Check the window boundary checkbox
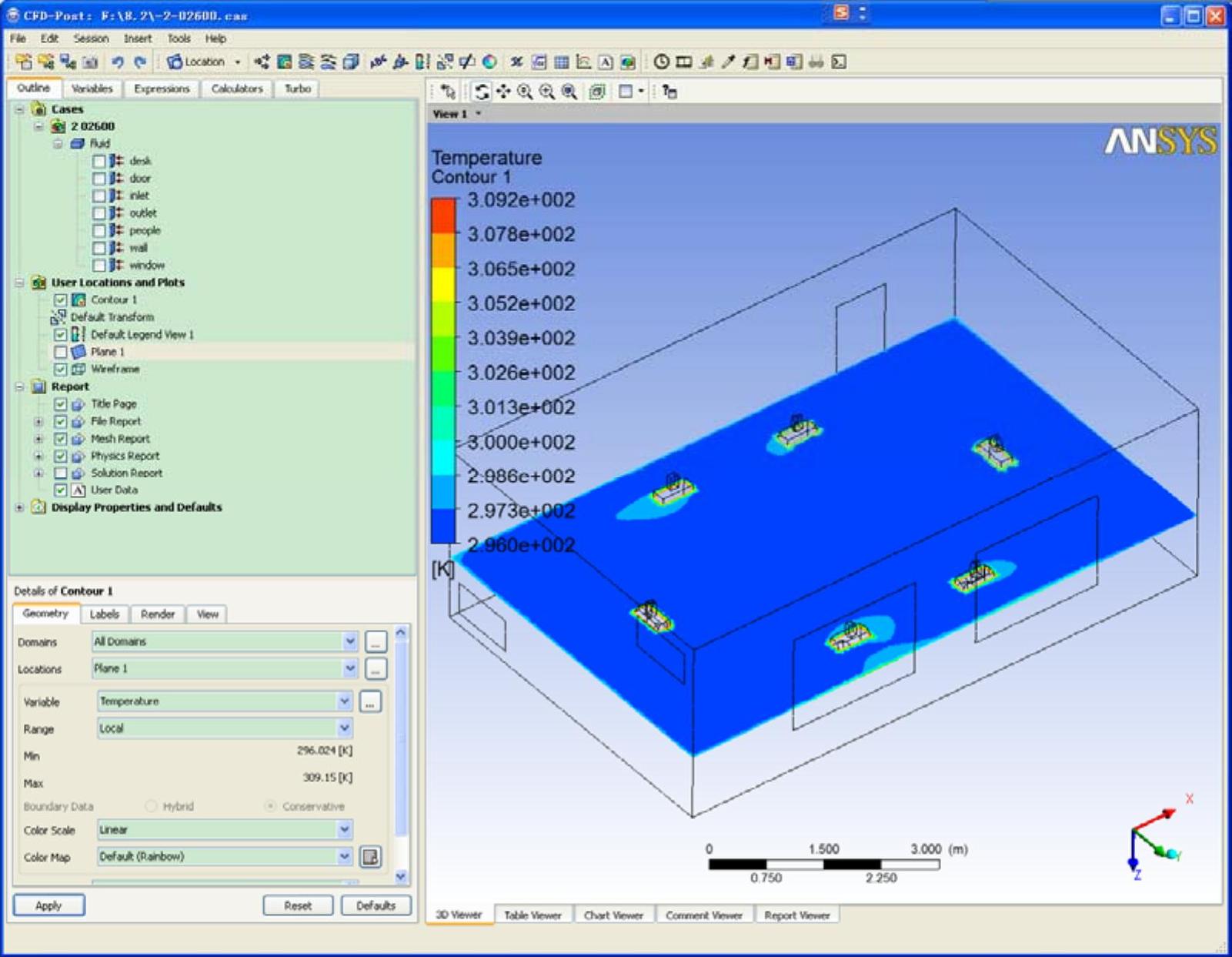 [98, 265]
